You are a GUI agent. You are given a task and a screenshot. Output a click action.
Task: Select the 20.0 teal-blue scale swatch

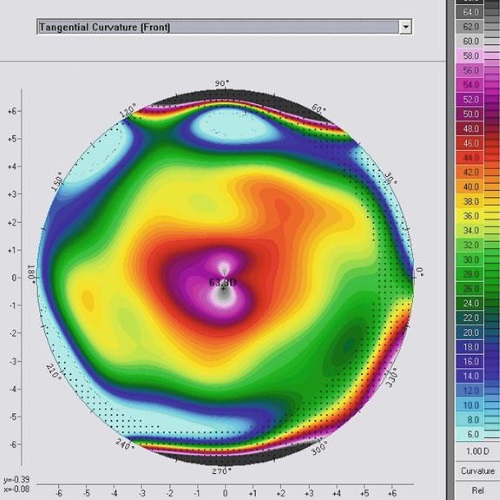(470, 332)
